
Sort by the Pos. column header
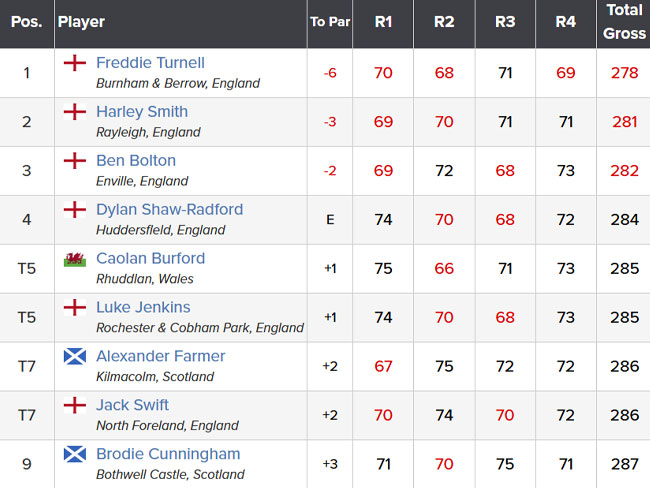pos(26,22)
